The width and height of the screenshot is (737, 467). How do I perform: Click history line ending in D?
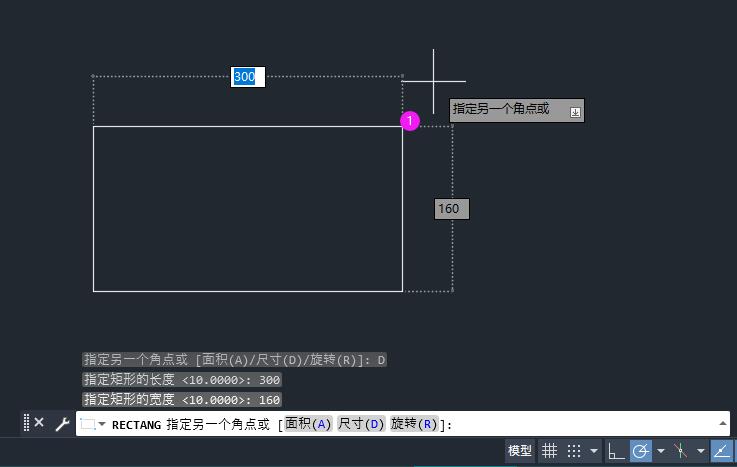pos(235,360)
